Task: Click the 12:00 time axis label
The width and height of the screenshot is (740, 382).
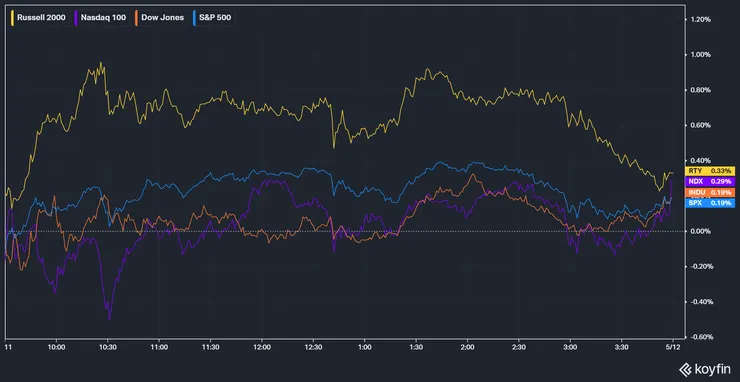Action: tap(262, 347)
